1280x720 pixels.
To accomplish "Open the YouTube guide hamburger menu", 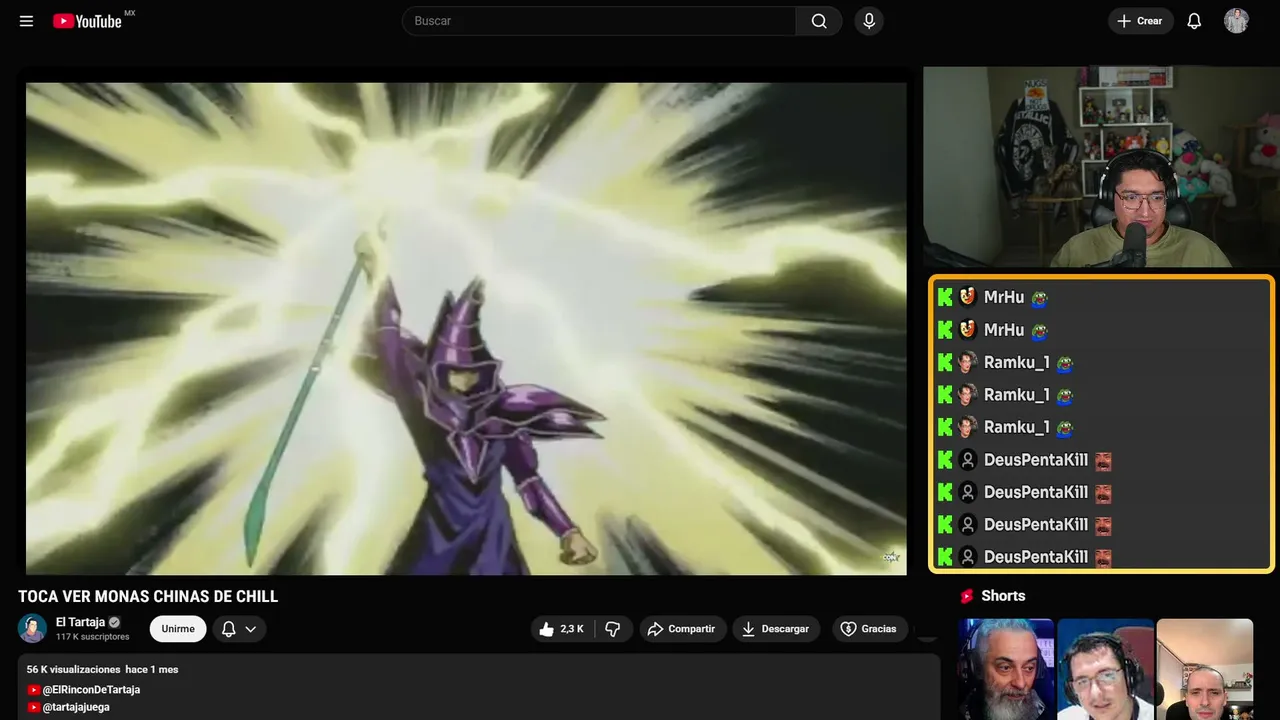I will point(27,21).
